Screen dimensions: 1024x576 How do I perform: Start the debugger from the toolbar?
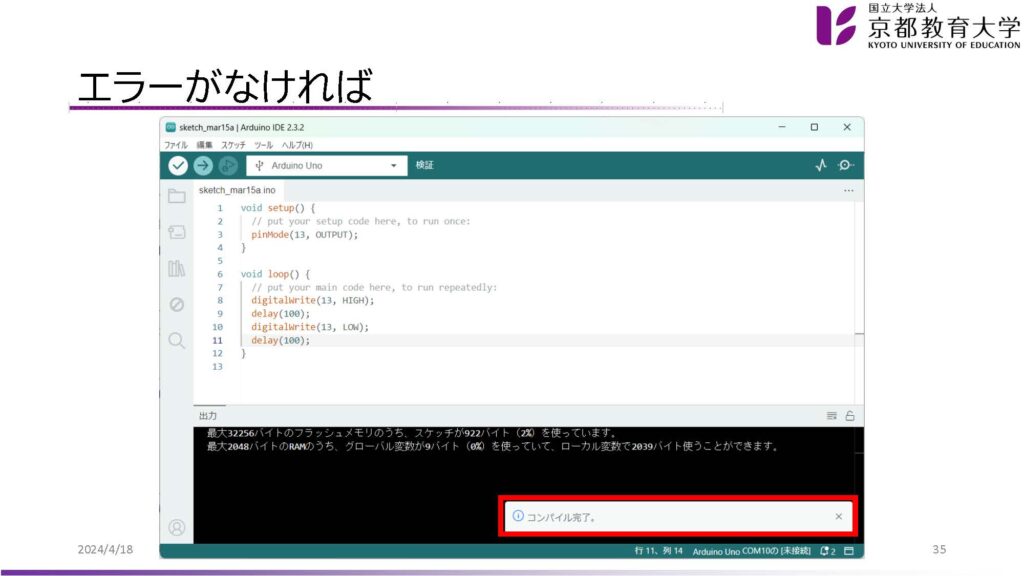pyautogui.click(x=228, y=166)
